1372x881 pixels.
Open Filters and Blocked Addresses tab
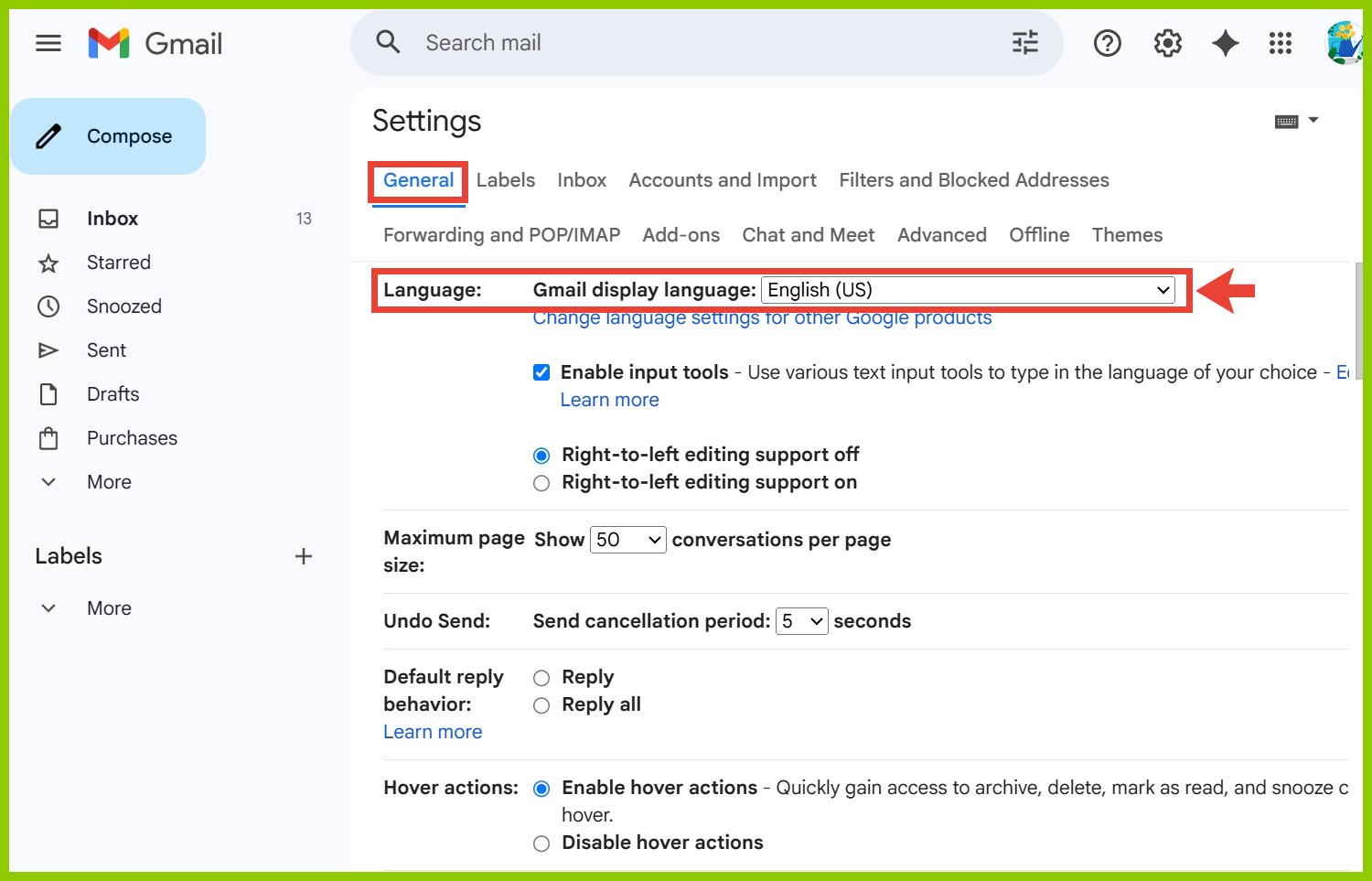click(x=974, y=180)
